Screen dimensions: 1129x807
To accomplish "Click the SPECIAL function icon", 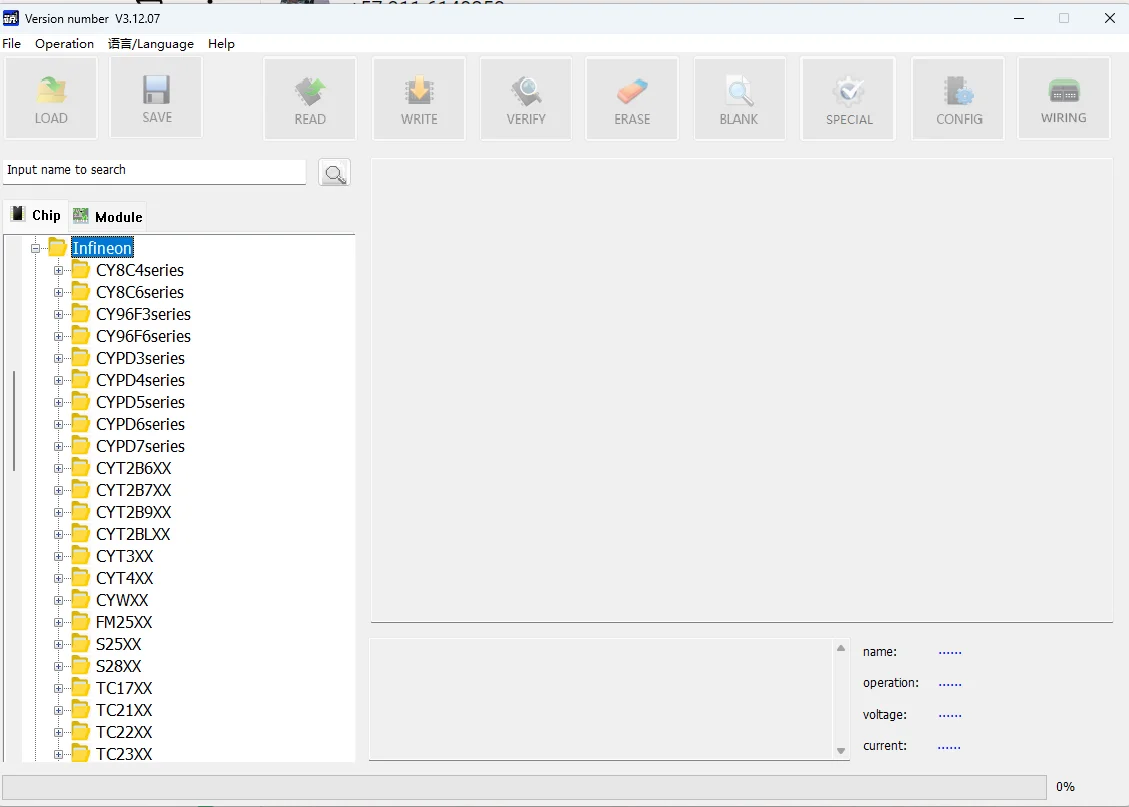I will 849,91.
